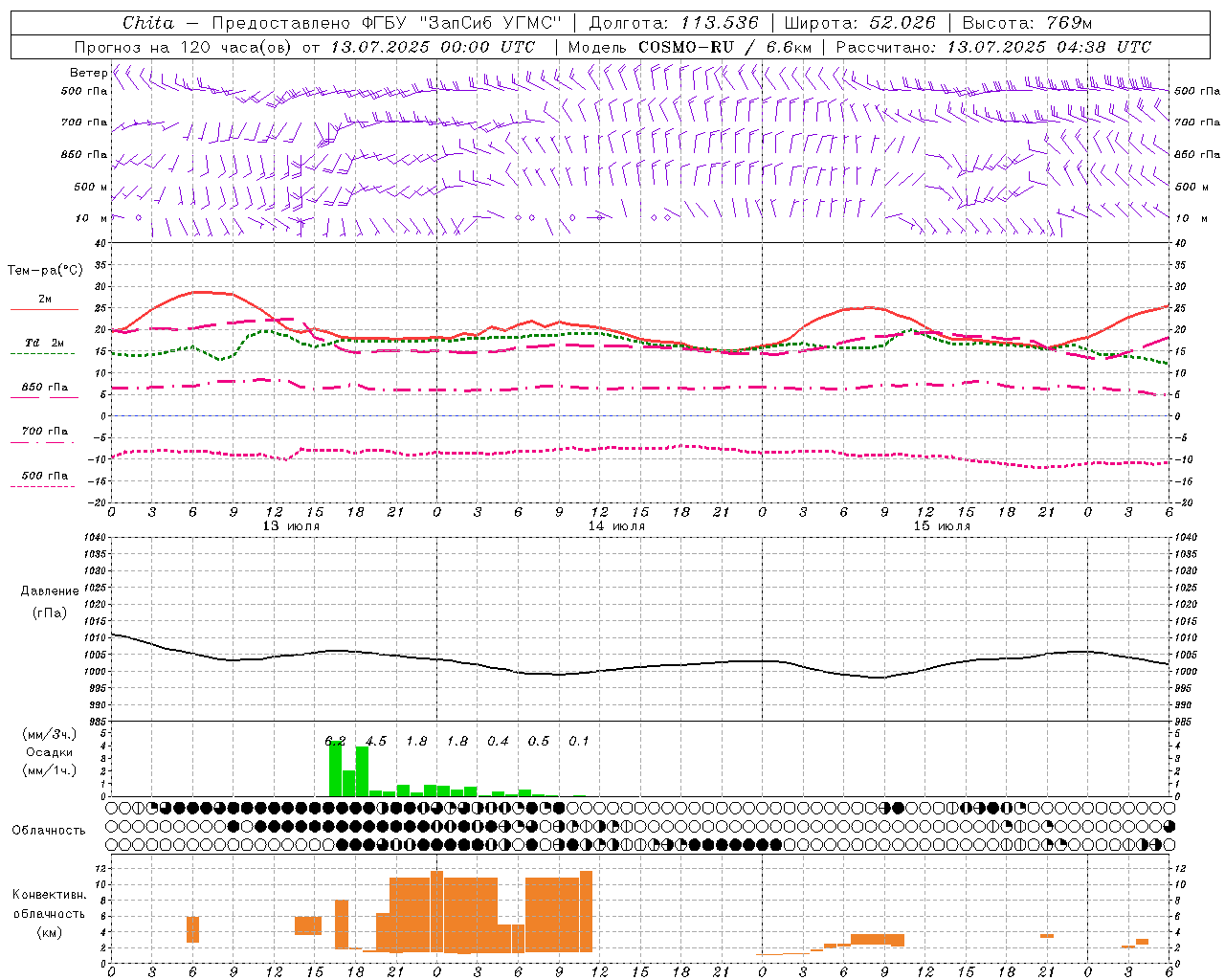Click the "(мм/1ч.)" precipitation unit label

[x=50, y=769]
